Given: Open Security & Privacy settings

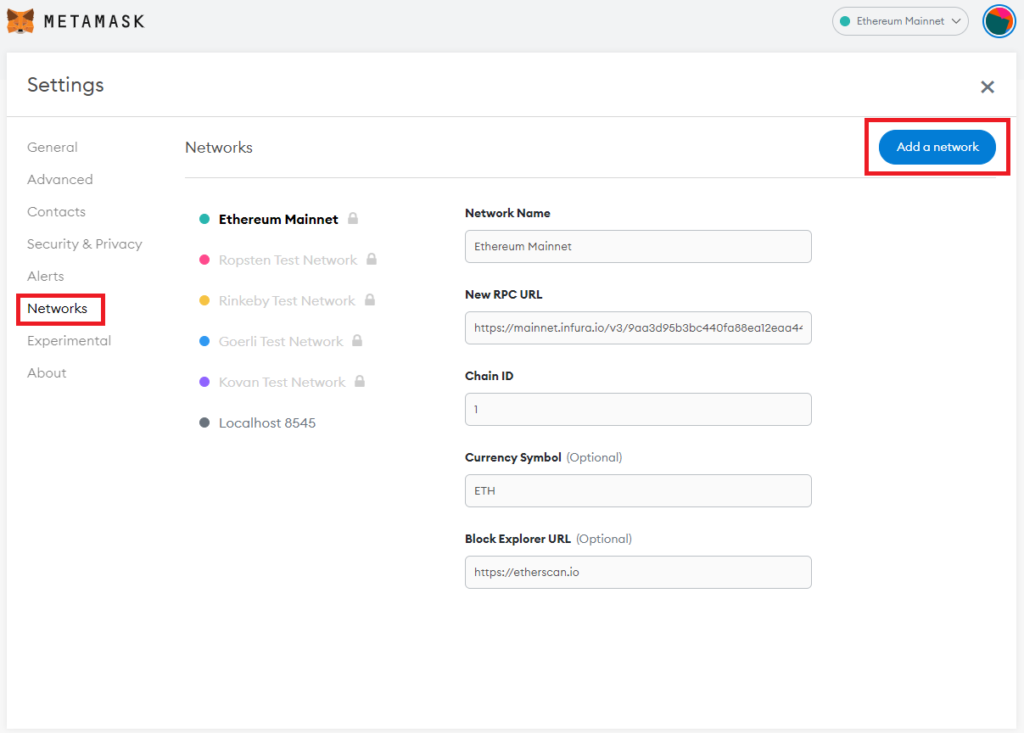Looking at the screenshot, I should click(84, 244).
